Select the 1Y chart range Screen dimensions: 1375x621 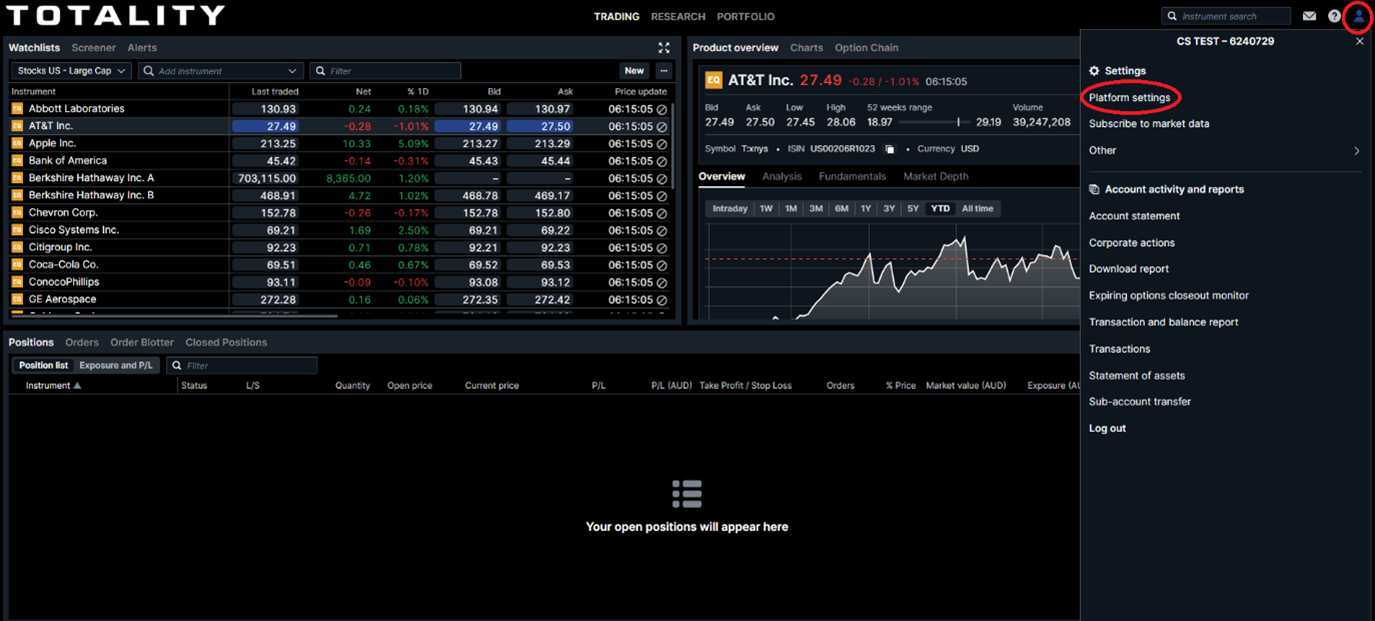pos(865,209)
